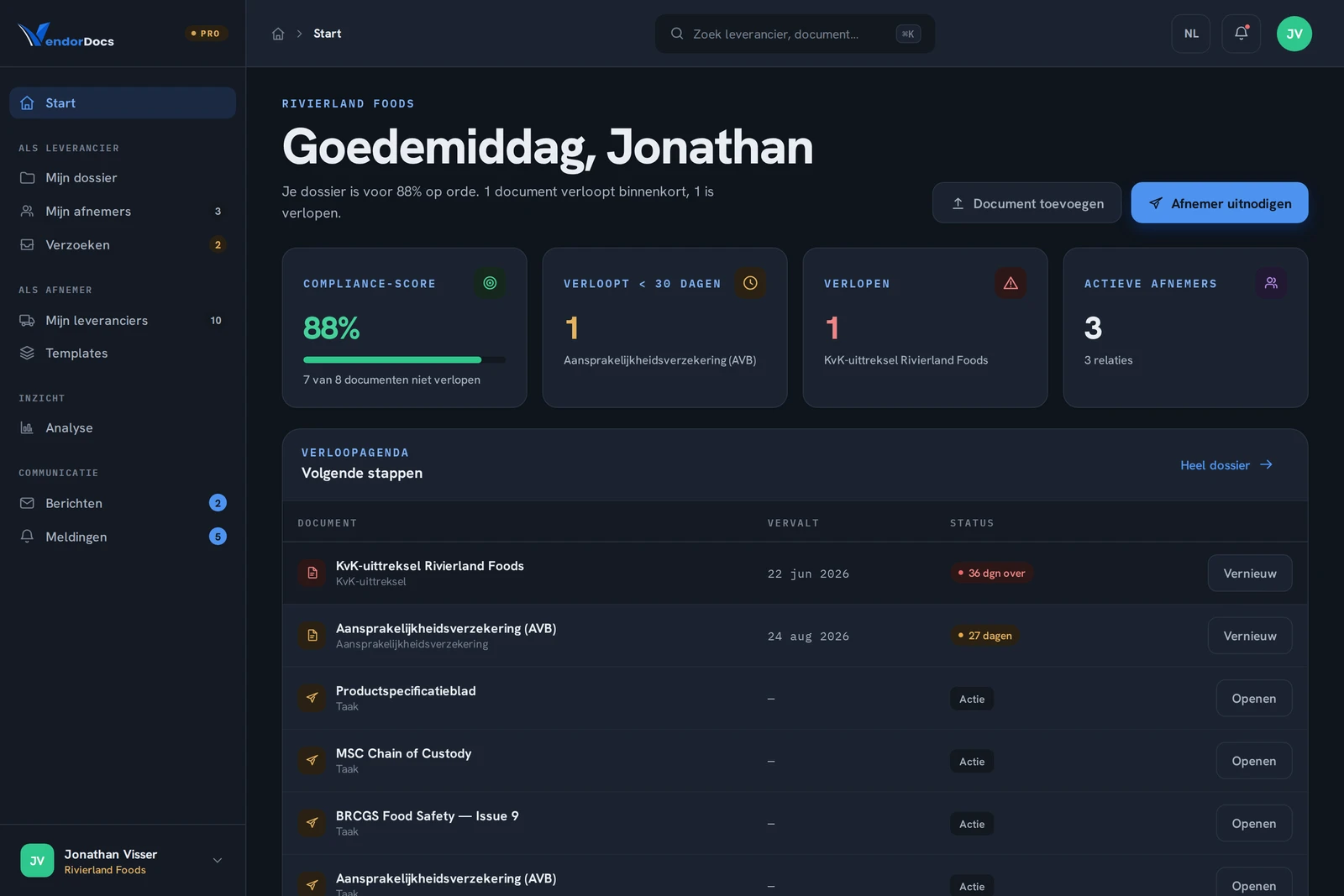Viewport: 1344px width, 896px height.
Task: Click the Start breadcrumb label
Action: click(327, 34)
